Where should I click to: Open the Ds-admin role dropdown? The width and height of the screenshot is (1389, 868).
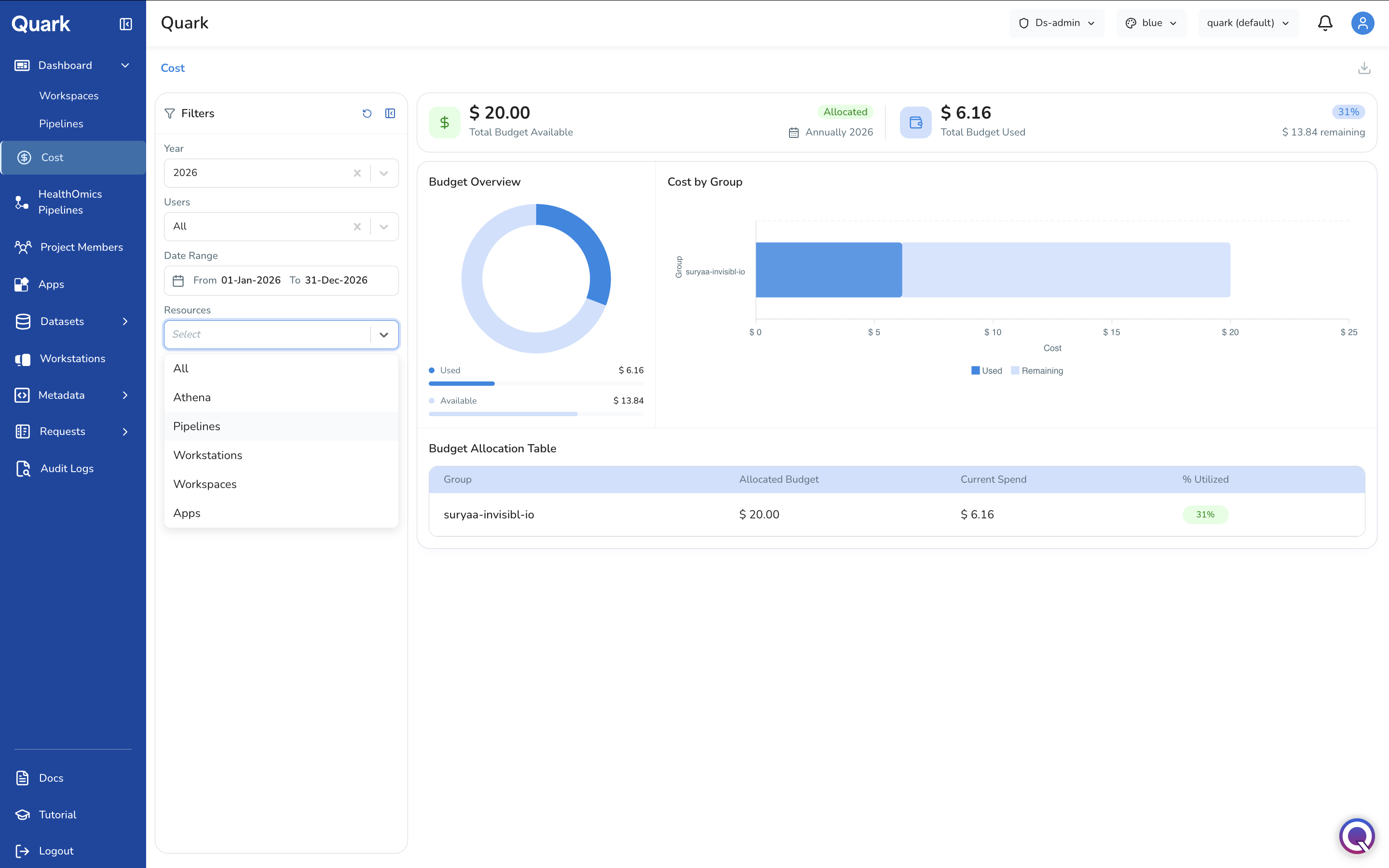[1057, 23]
